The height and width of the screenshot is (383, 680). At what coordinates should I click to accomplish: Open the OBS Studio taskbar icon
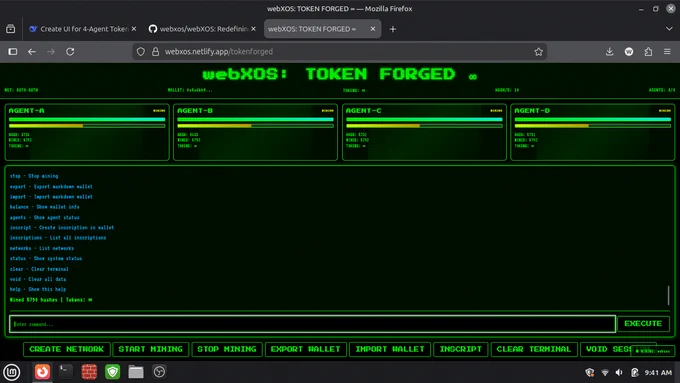[x=159, y=372]
